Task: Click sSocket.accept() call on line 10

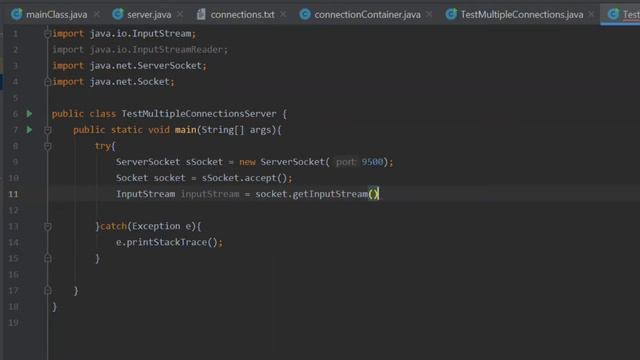Action: [x=244, y=178]
